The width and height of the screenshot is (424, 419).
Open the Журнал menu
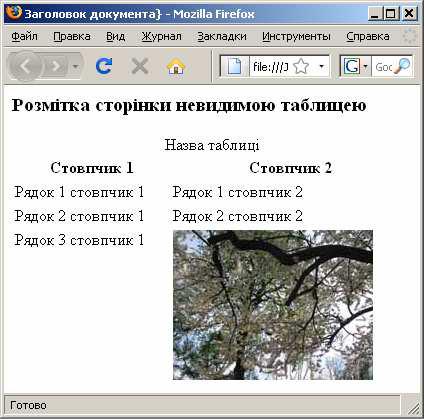coord(162,36)
